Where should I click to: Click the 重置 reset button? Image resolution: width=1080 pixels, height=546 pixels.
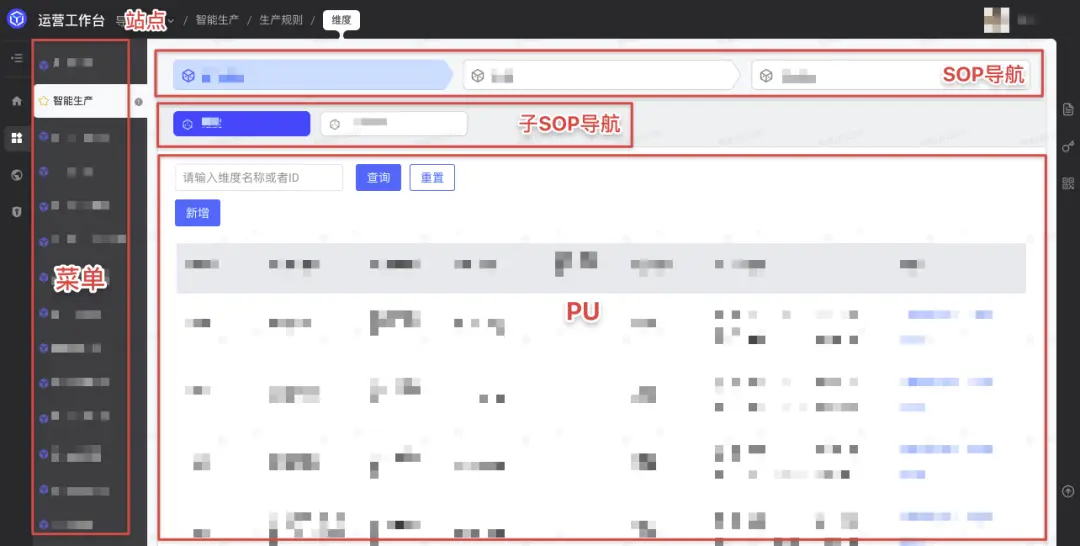(432, 178)
